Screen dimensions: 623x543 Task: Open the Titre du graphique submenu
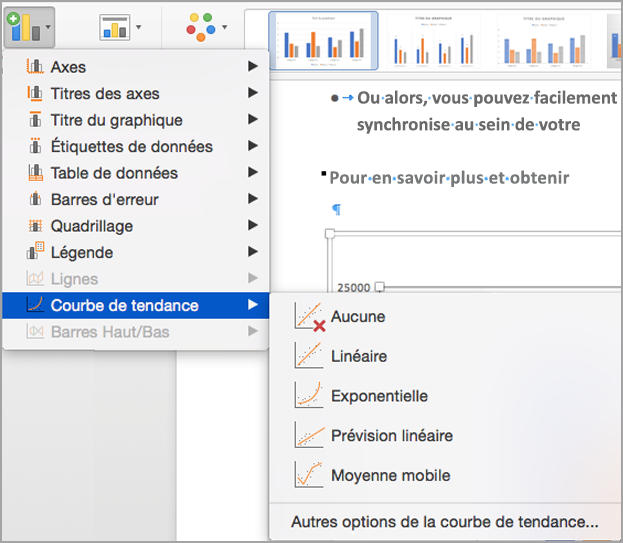(135, 120)
